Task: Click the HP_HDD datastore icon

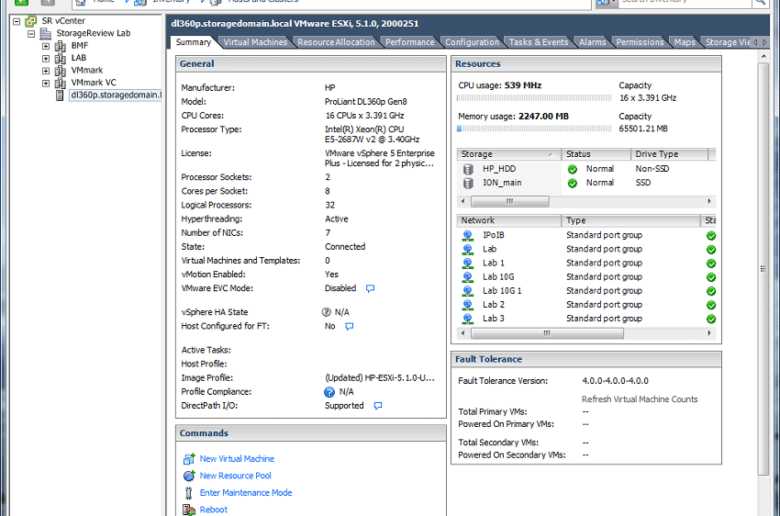Action: tap(468, 169)
